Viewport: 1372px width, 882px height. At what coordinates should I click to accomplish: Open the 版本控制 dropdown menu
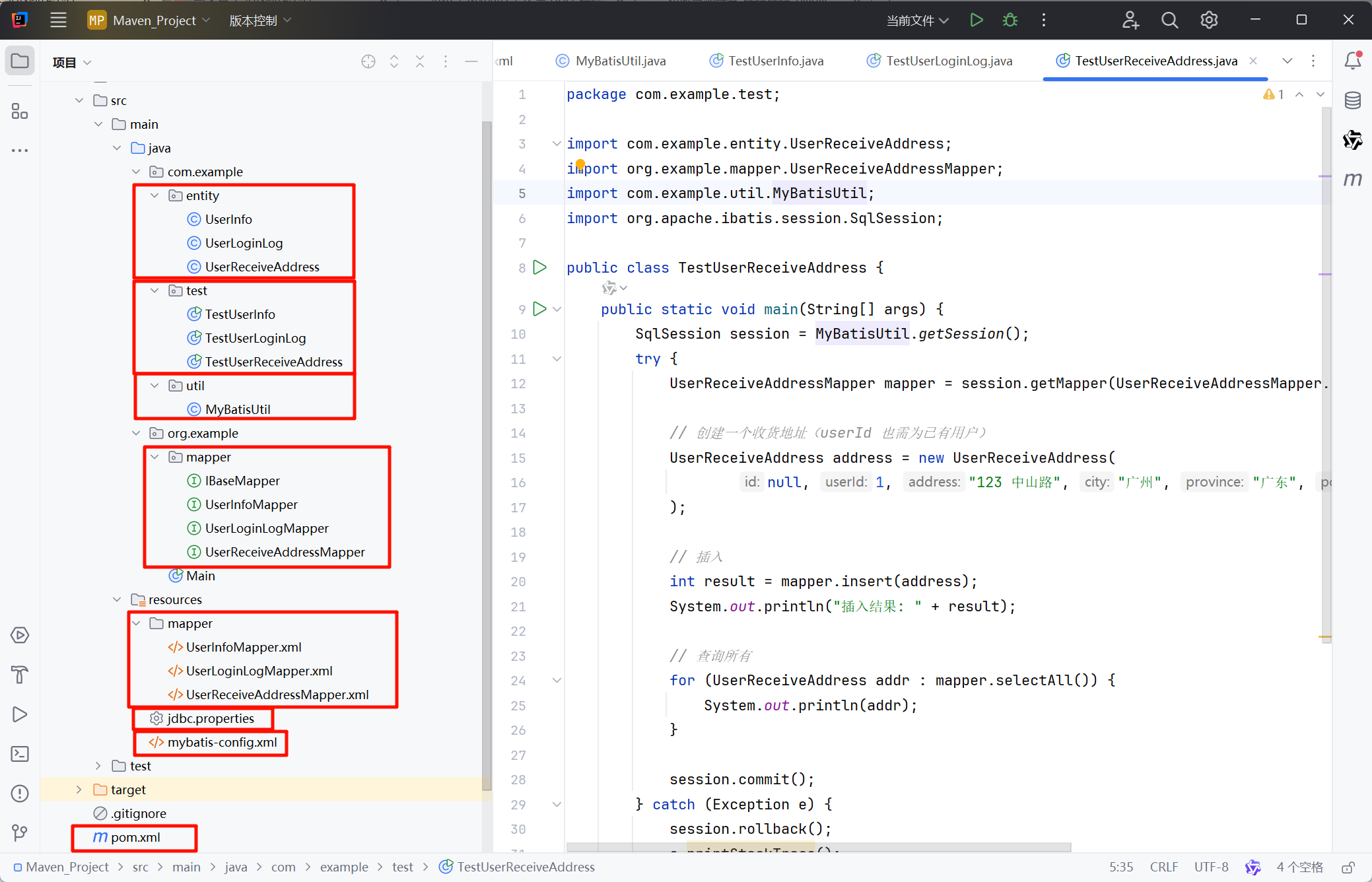pyautogui.click(x=259, y=20)
